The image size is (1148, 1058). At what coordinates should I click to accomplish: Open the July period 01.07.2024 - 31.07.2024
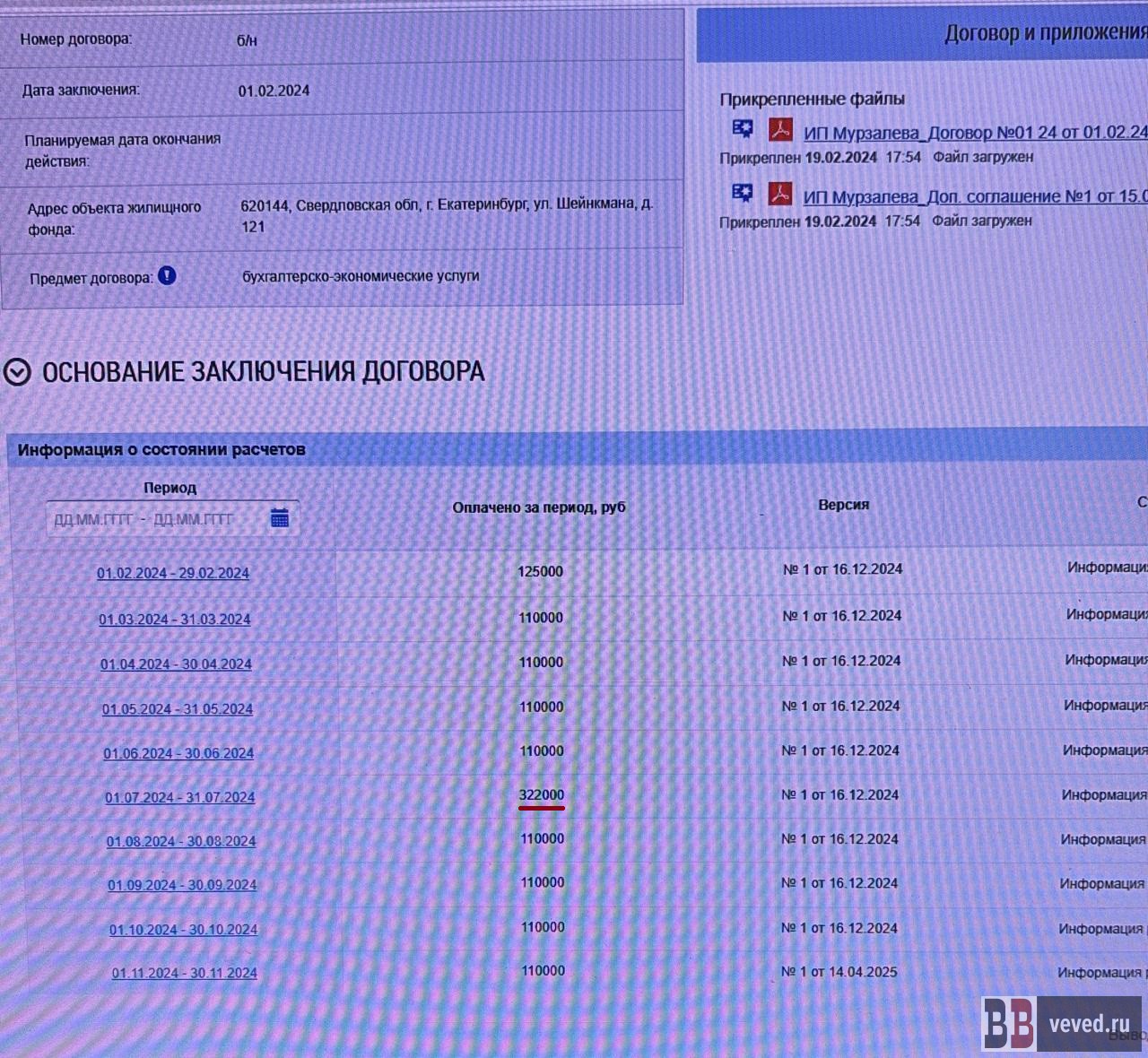point(179,797)
